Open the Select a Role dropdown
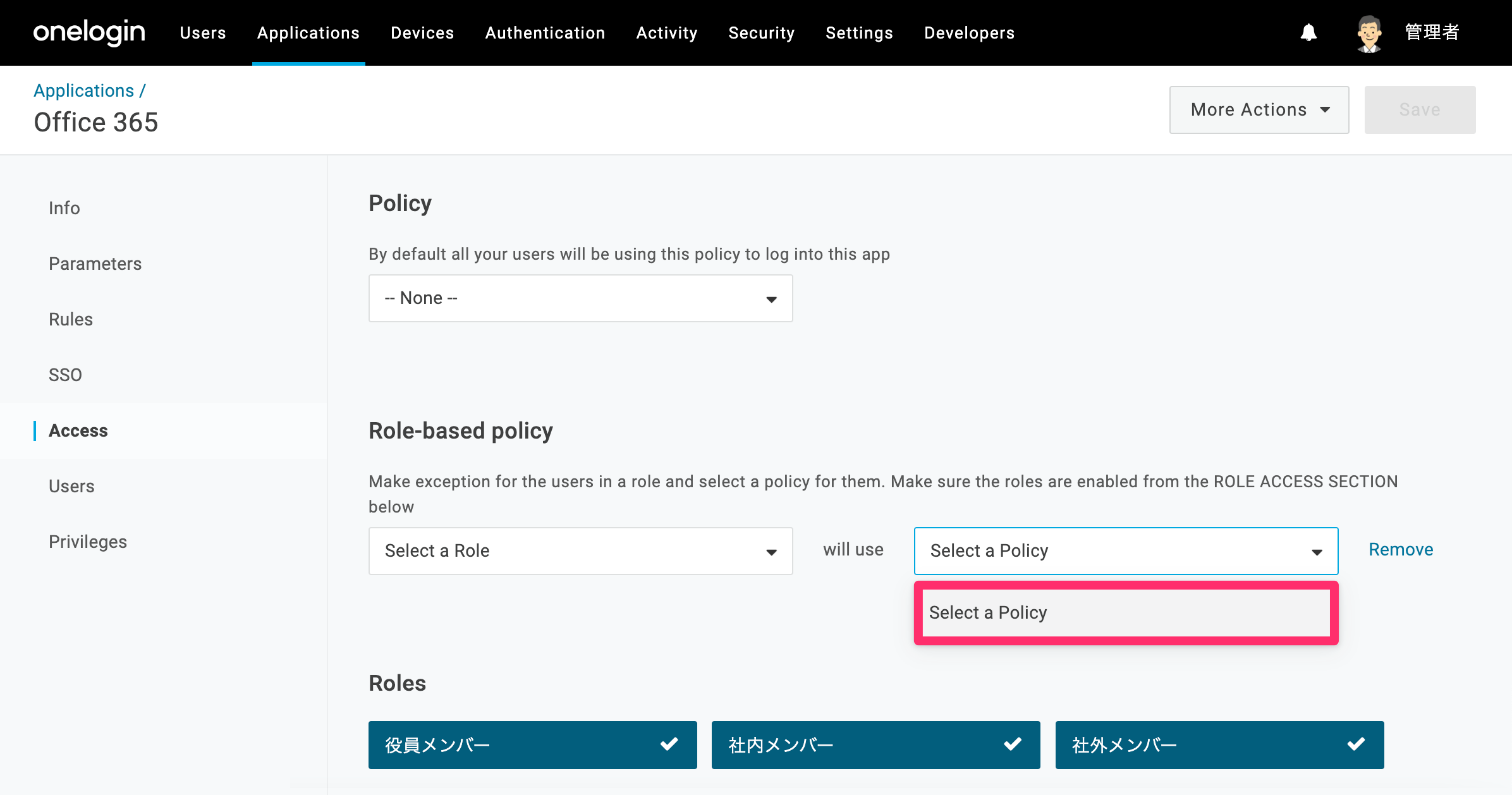 click(x=580, y=551)
